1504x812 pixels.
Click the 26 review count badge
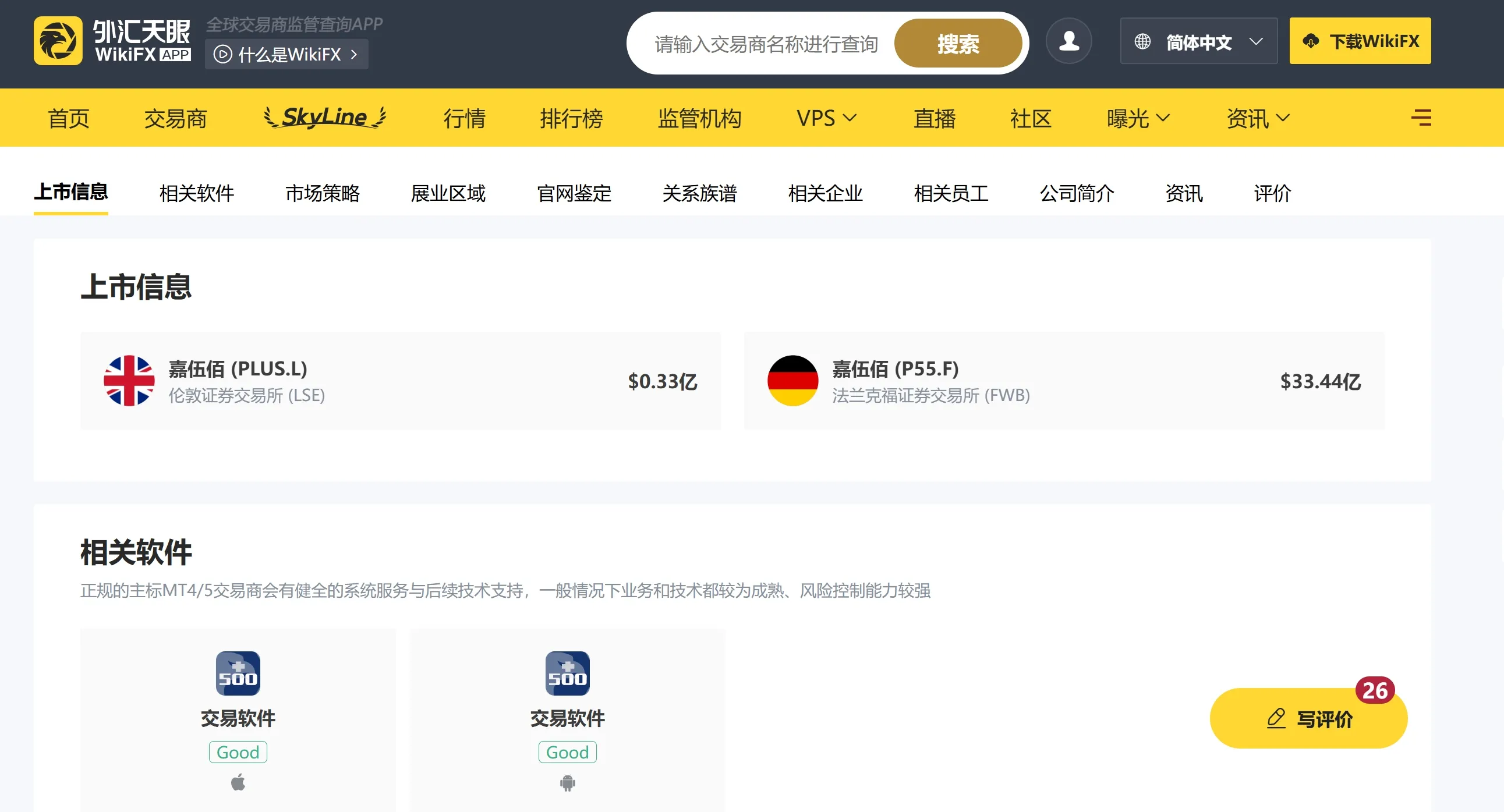click(1375, 690)
